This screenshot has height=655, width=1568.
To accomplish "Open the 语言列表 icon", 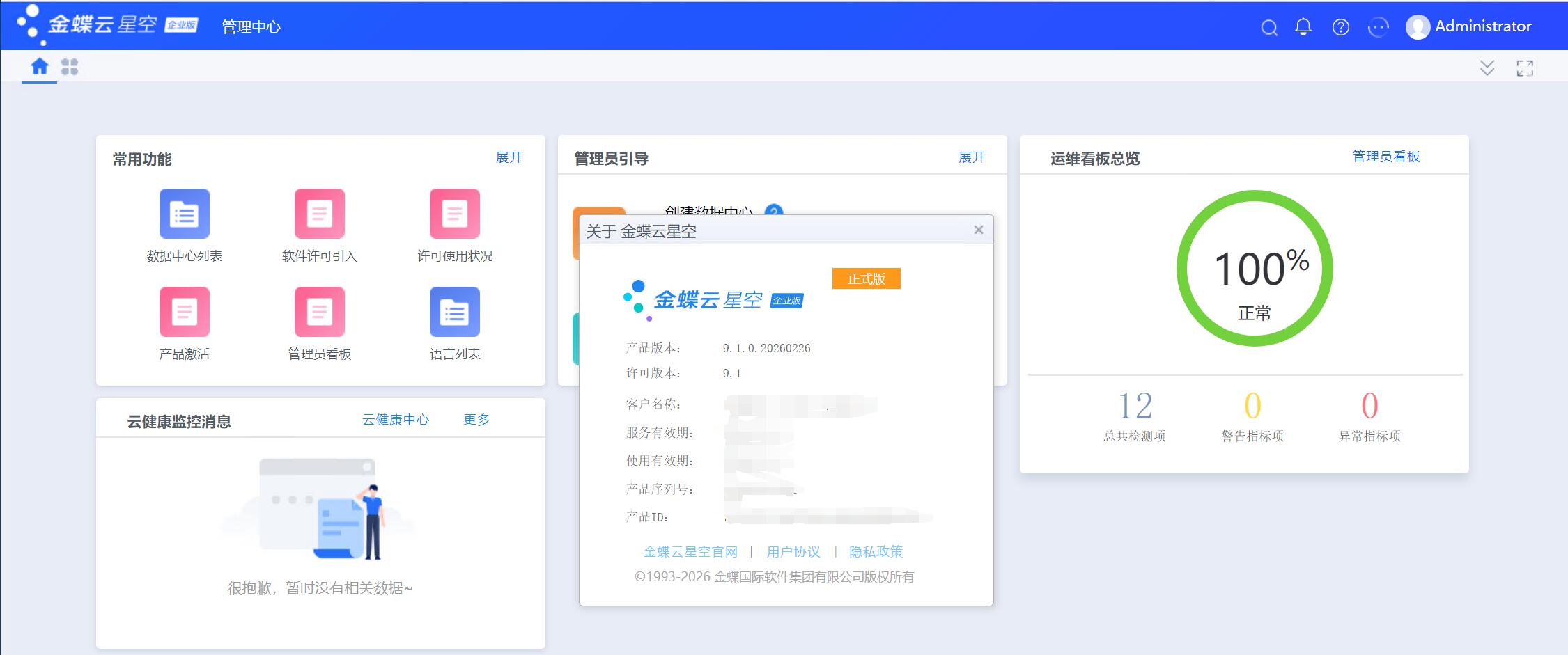I will pos(454,312).
